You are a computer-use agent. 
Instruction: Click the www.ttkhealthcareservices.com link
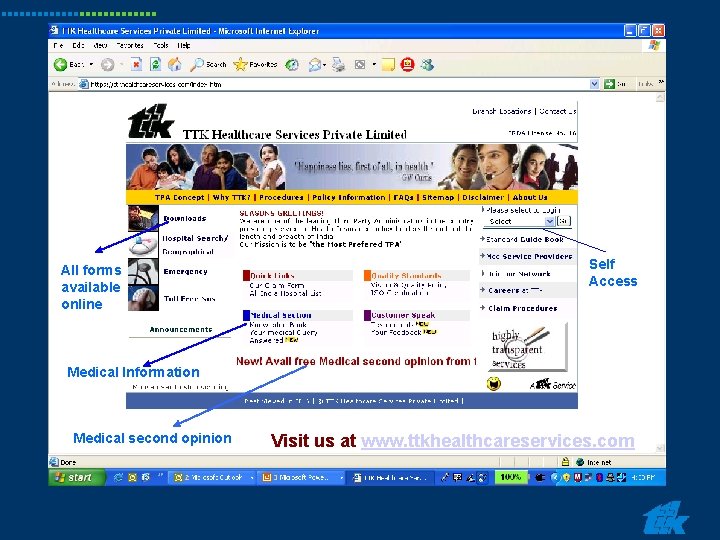point(498,441)
